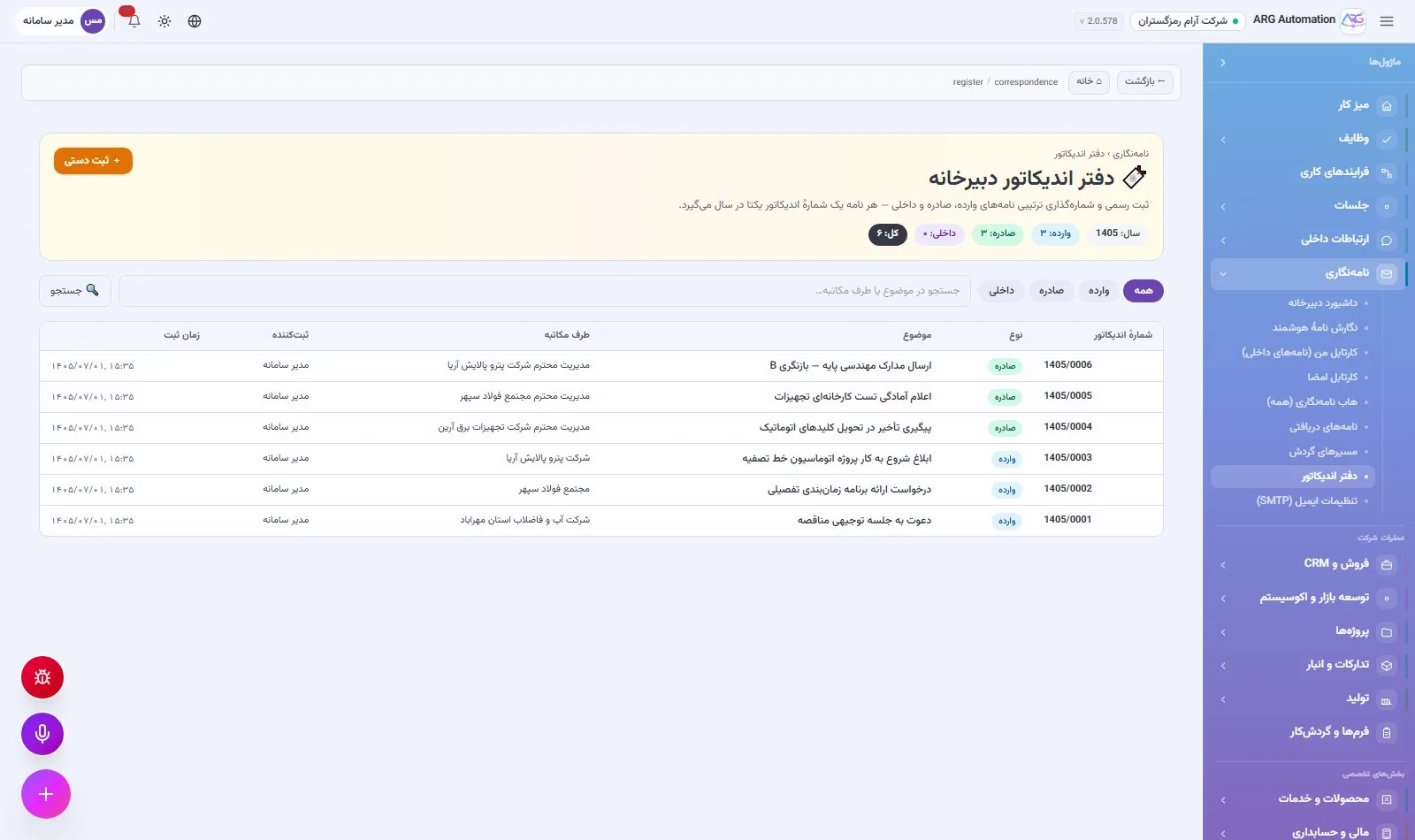Expand the توسعه بازار و اکوسیستم chevron

pos(1223,599)
